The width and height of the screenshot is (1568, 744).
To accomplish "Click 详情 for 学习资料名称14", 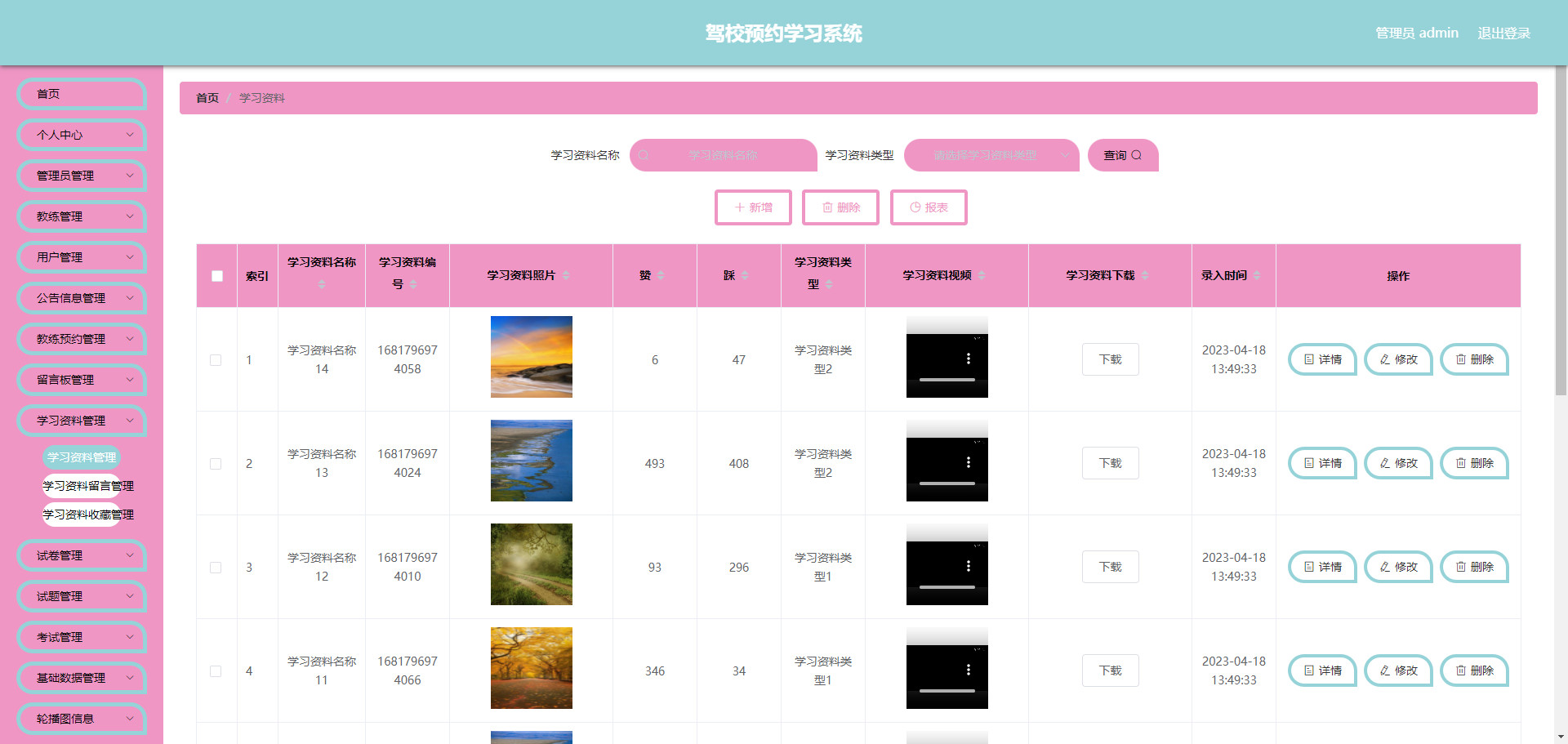I will pos(1322,359).
